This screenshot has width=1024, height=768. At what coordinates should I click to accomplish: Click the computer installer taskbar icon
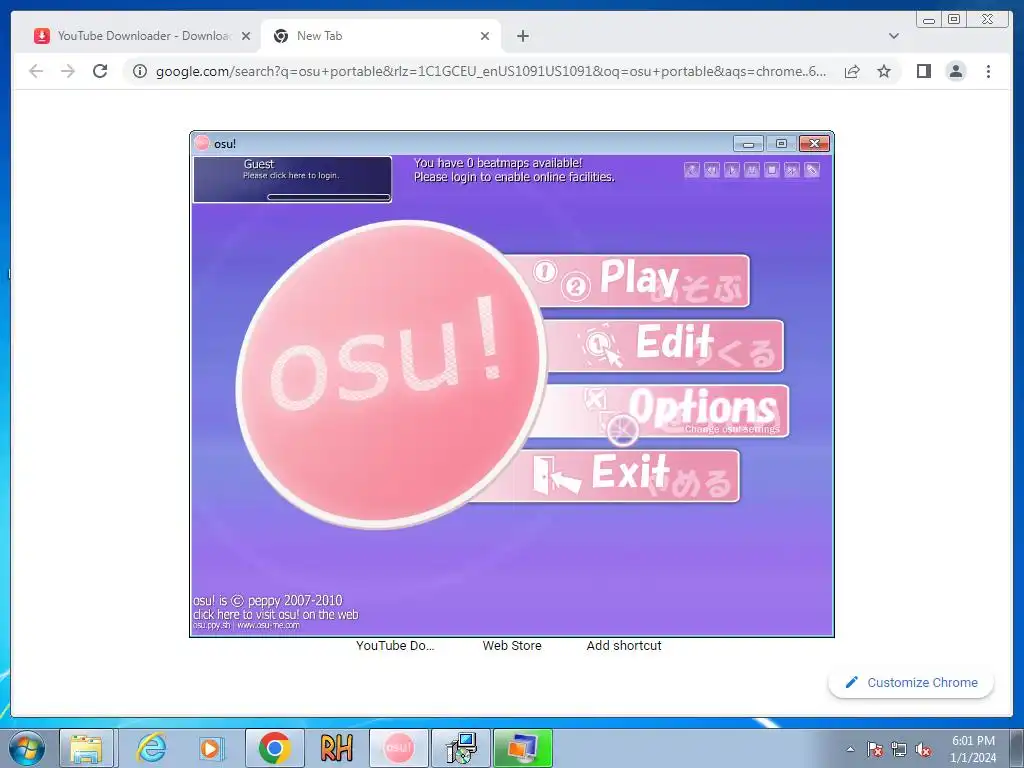coord(461,748)
